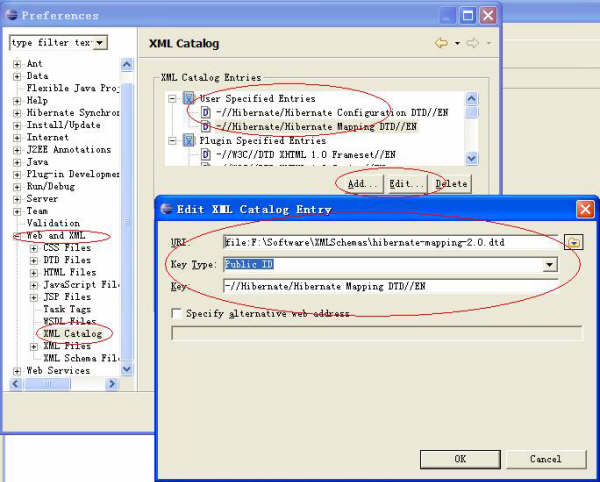Click the browse folder icon beside URI
This screenshot has width=600, height=482.
pyautogui.click(x=573, y=242)
